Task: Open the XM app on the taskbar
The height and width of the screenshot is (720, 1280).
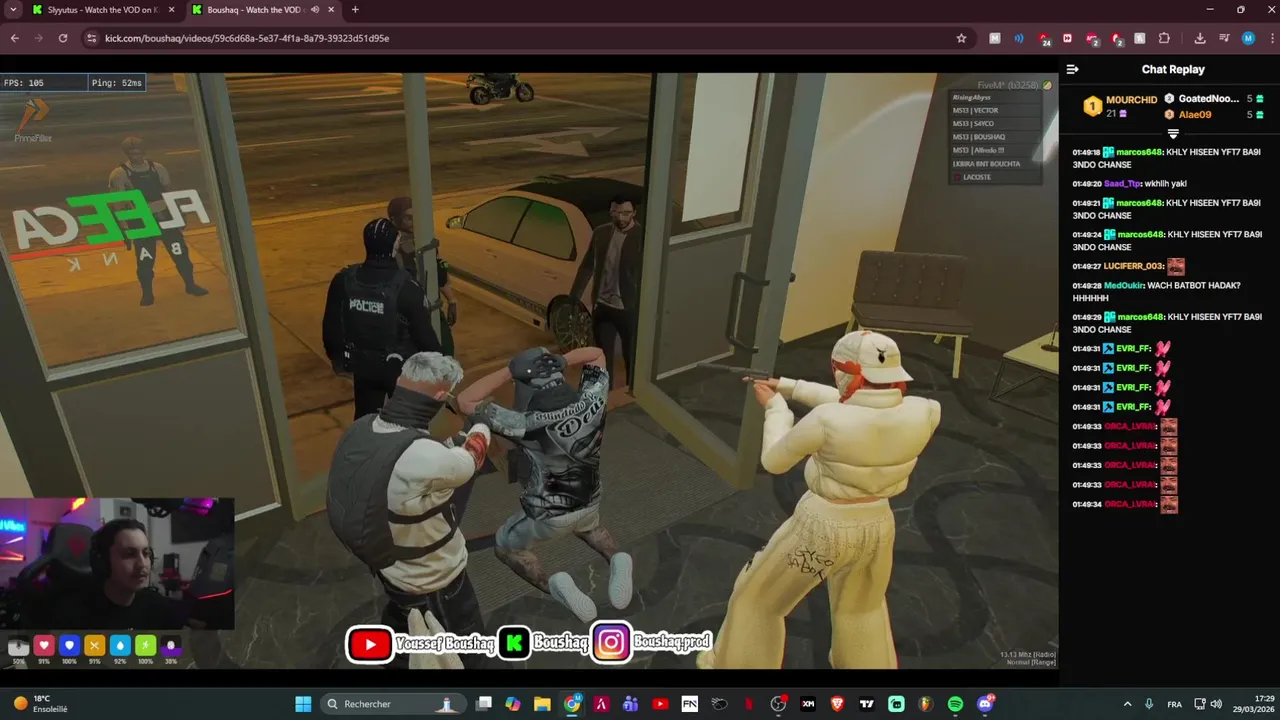Action: click(808, 704)
